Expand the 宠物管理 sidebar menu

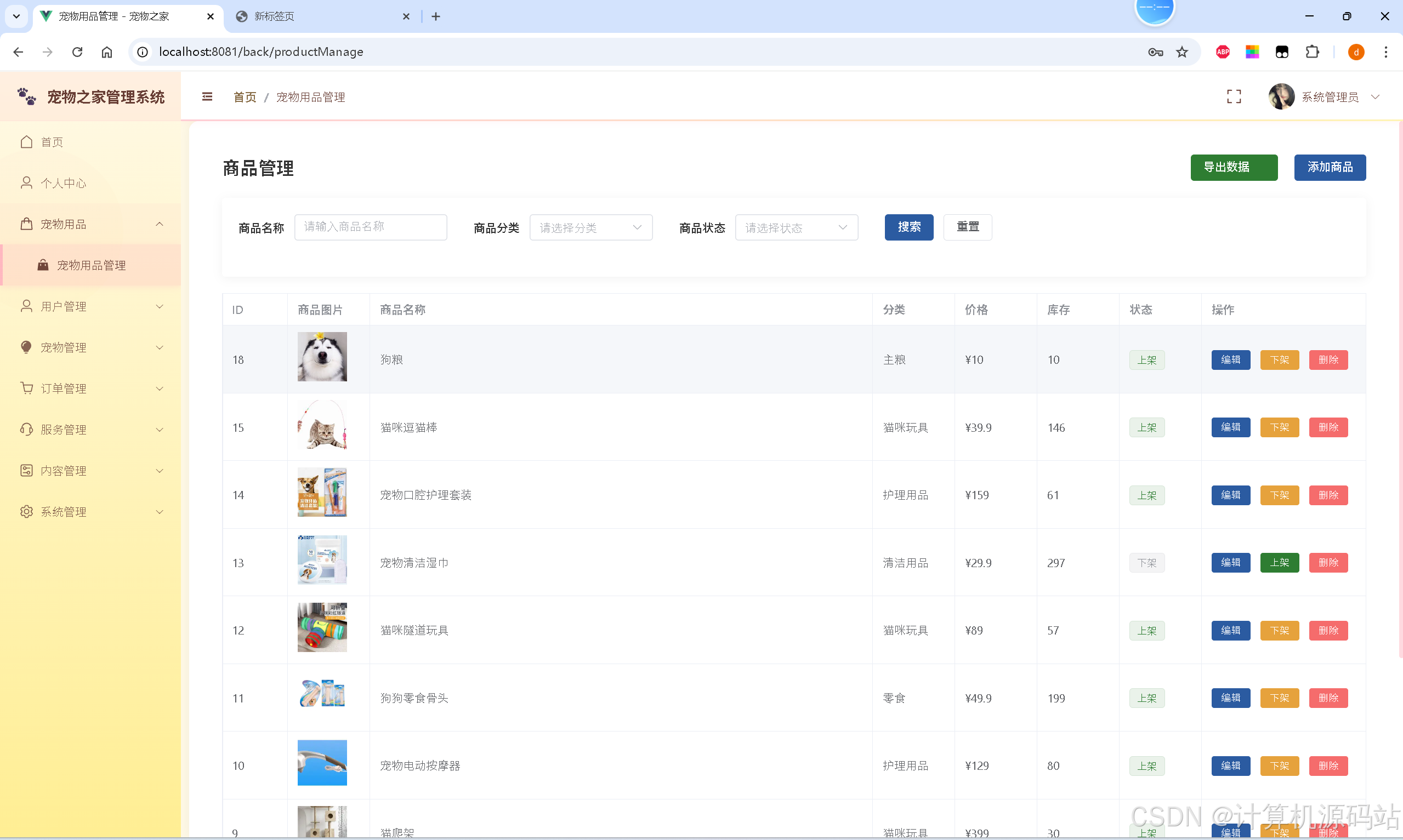pyautogui.click(x=90, y=347)
